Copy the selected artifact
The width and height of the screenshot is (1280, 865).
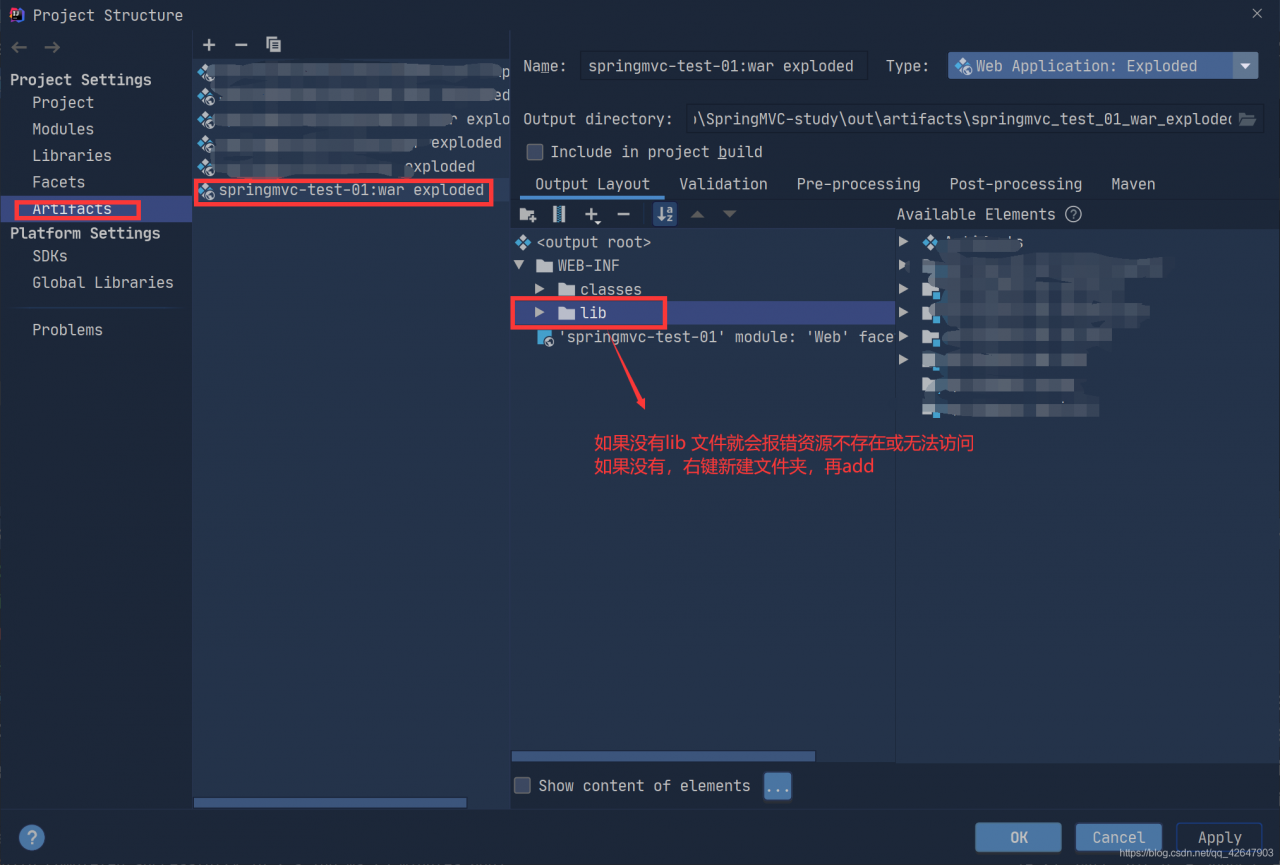pyautogui.click(x=273, y=45)
